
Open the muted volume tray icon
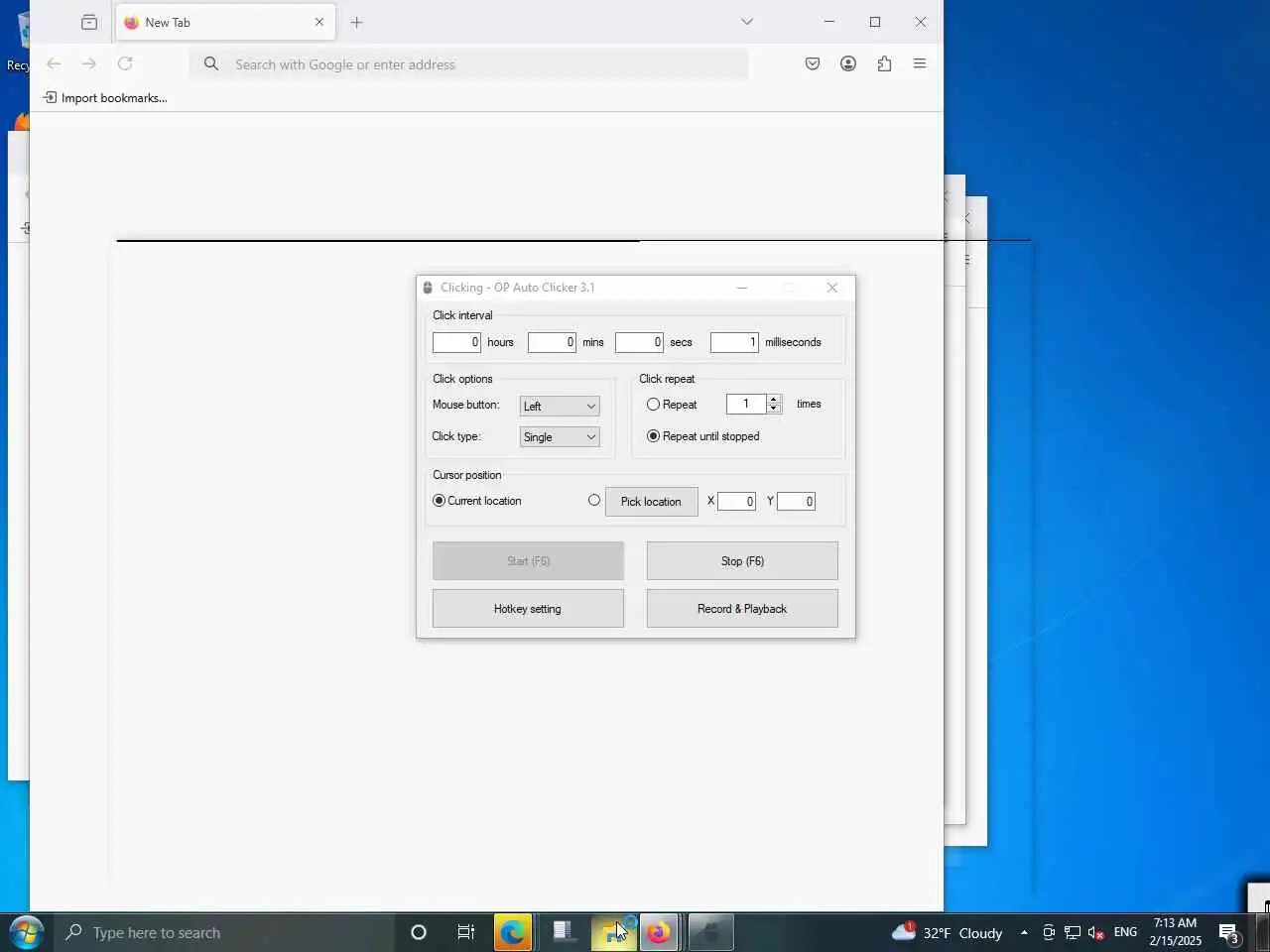(x=1096, y=932)
